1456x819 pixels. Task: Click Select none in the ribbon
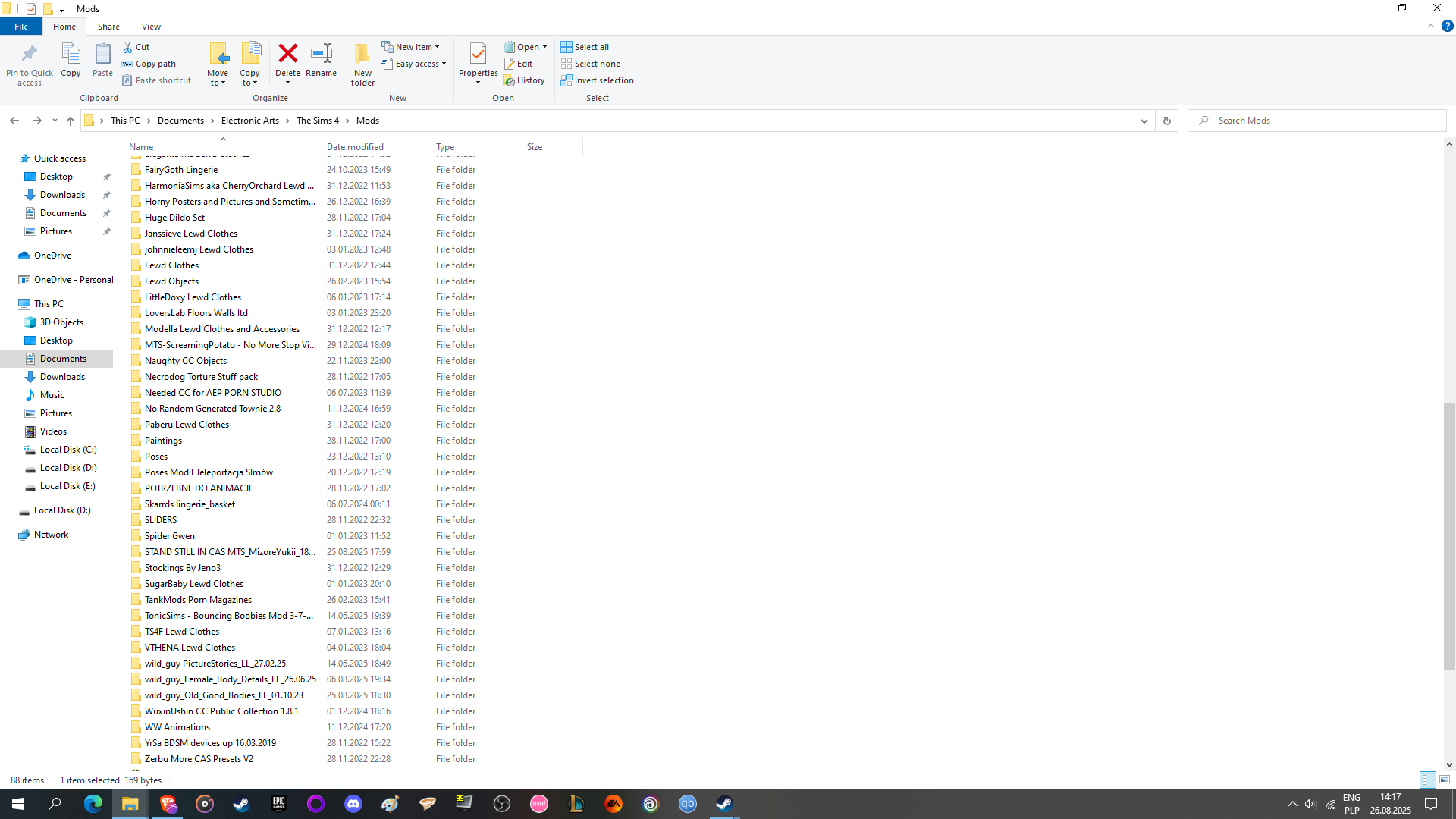tap(591, 64)
